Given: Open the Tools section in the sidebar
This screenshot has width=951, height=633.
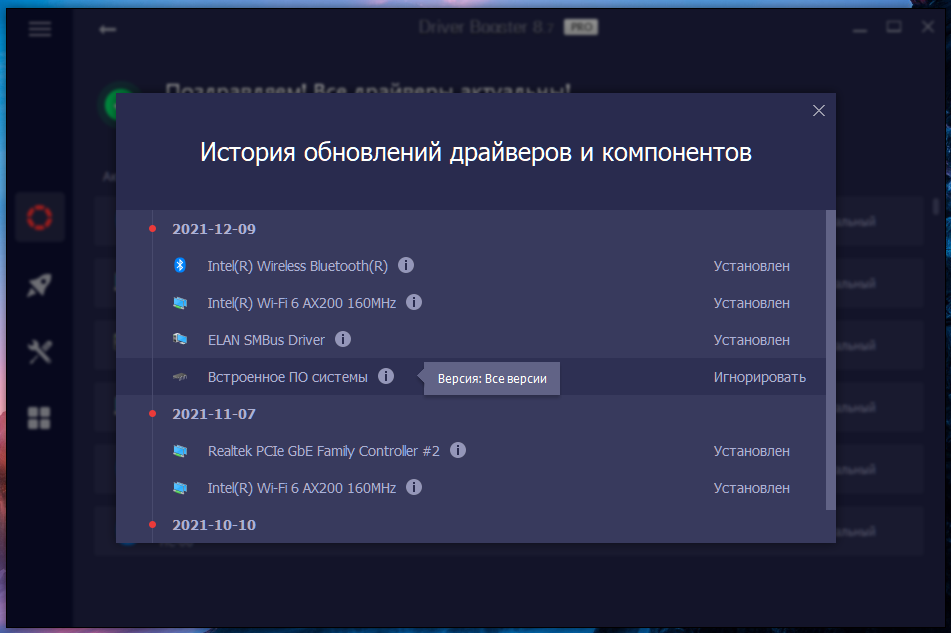Looking at the screenshot, I should pos(39,352).
